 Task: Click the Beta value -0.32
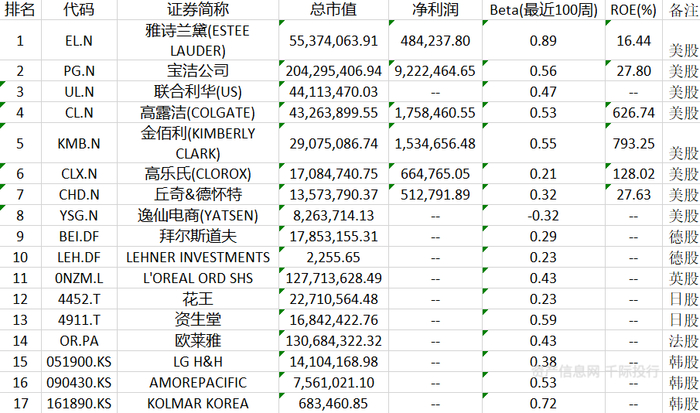pos(543,216)
